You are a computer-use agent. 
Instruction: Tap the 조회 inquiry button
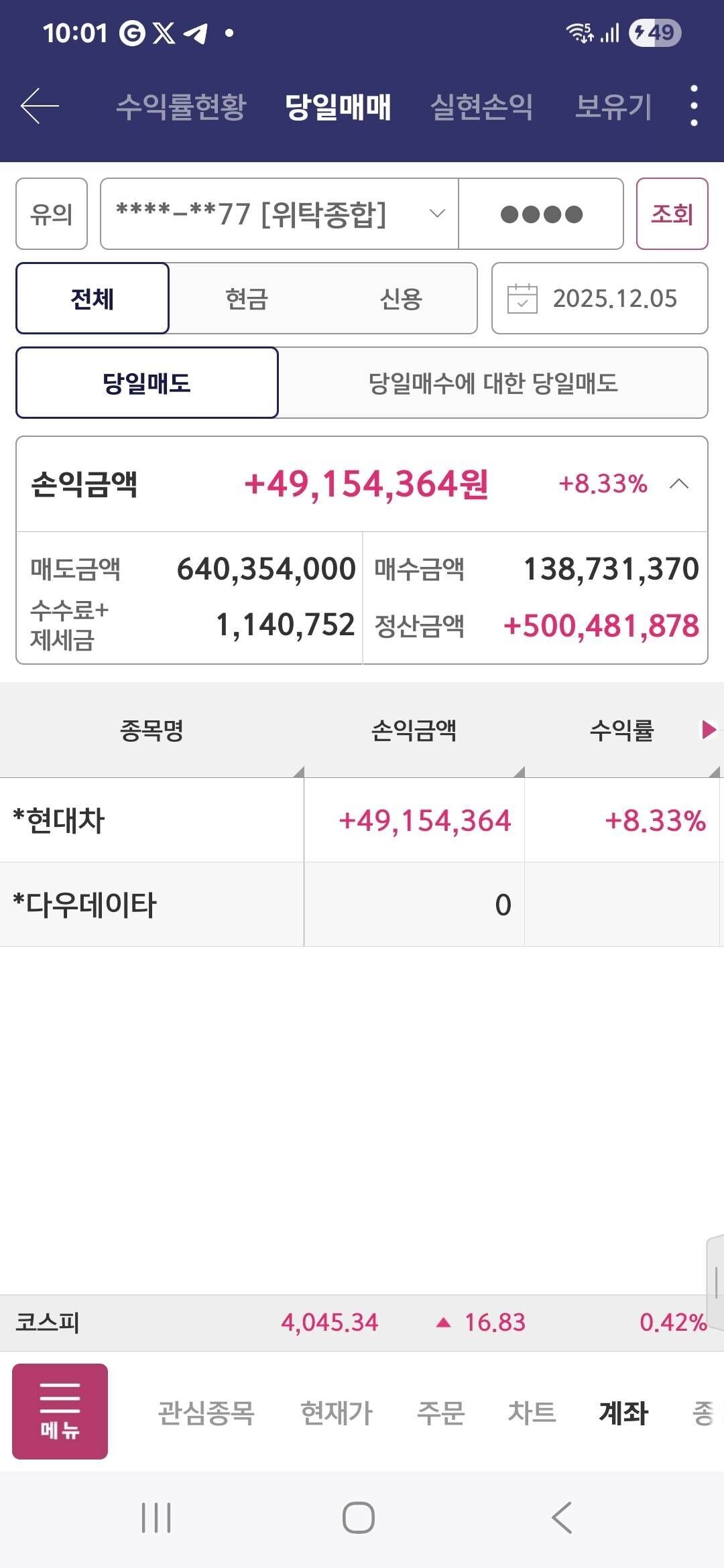[x=672, y=214]
